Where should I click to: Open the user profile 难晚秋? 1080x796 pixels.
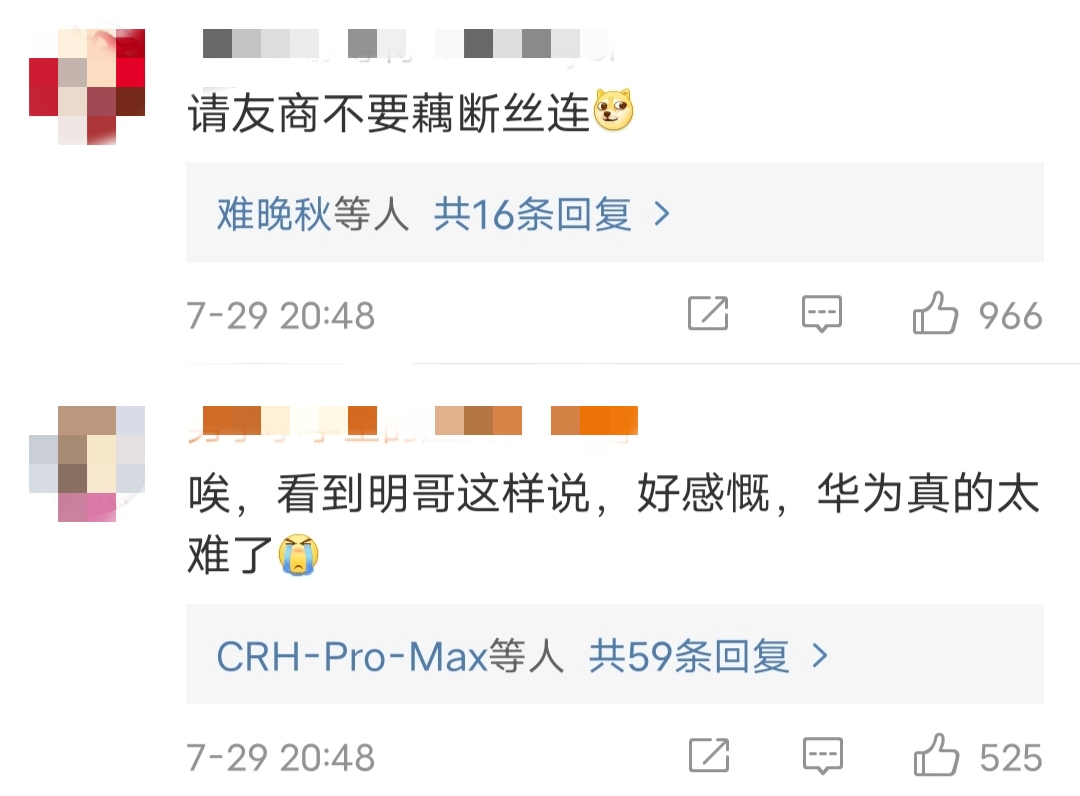(275, 213)
